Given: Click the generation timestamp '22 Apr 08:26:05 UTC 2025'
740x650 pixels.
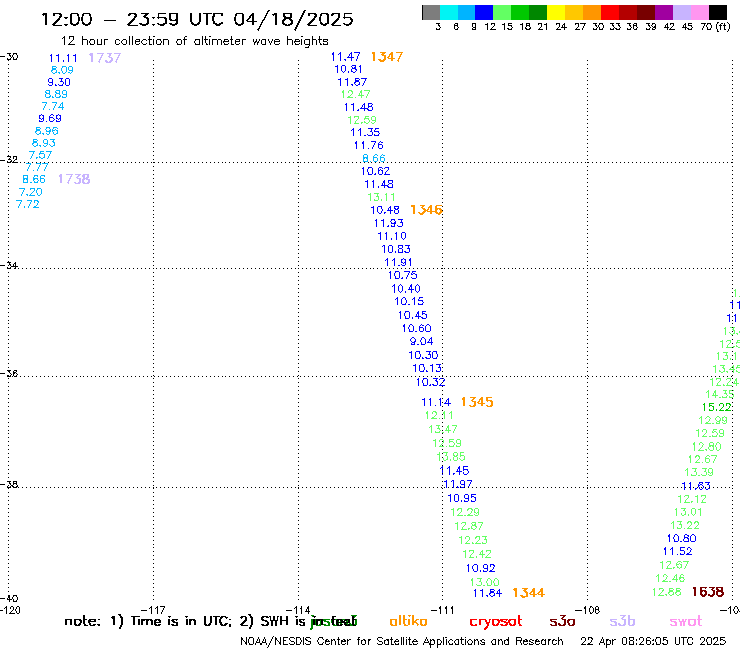Looking at the screenshot, I should [x=653, y=641].
